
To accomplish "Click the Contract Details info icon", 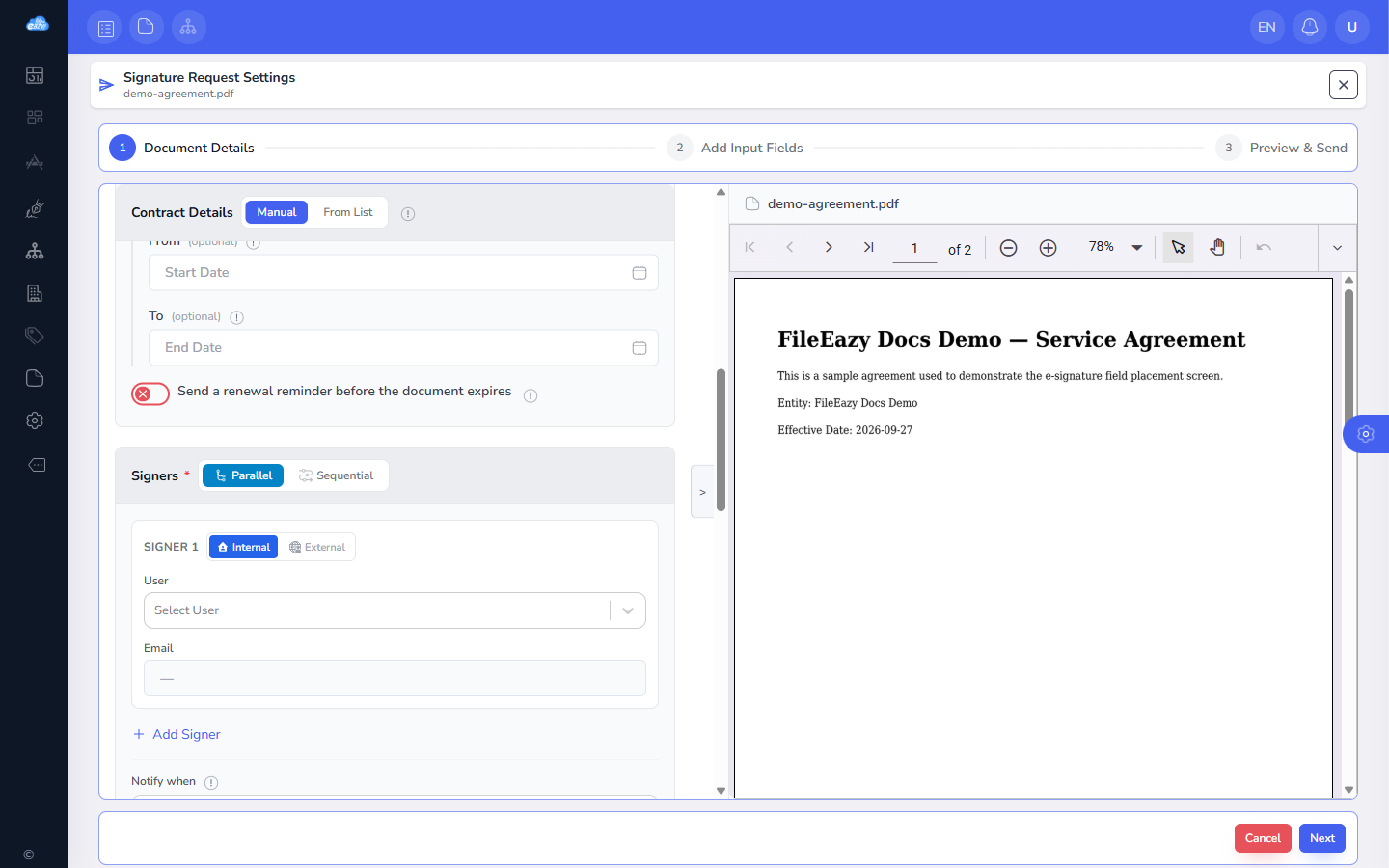I will [x=408, y=214].
